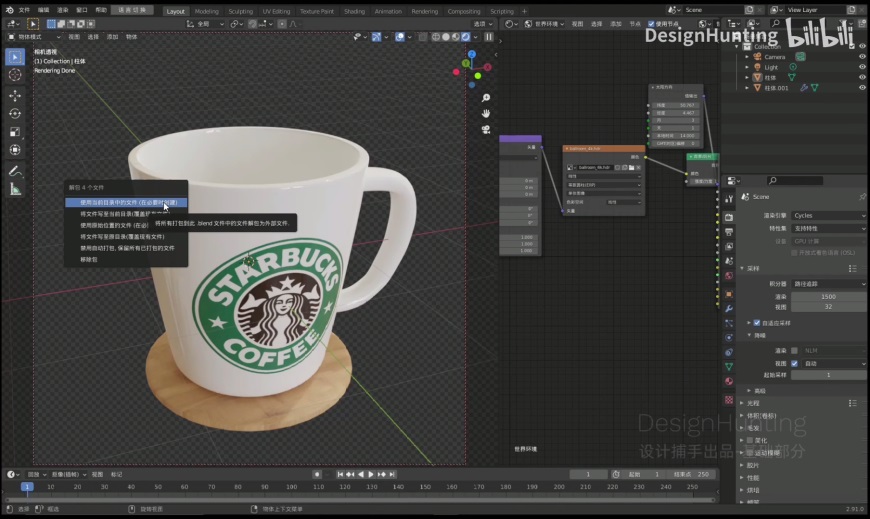Pause the viewport render preview

489,37
